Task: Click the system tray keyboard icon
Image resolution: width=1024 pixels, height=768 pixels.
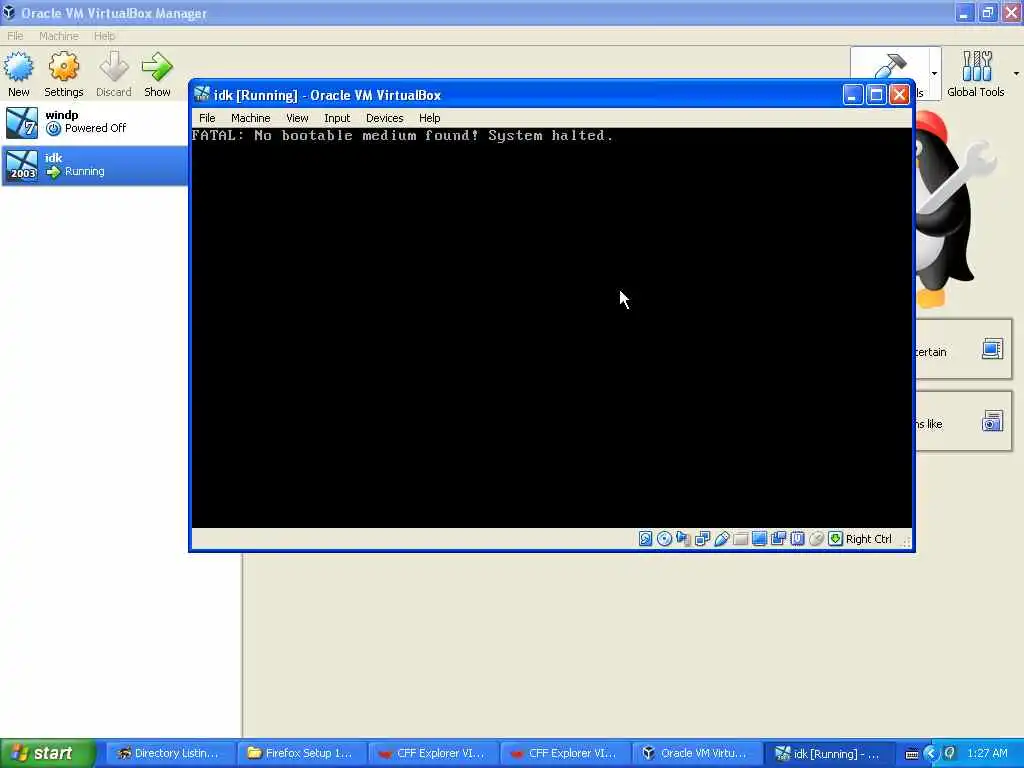Action: (912, 754)
